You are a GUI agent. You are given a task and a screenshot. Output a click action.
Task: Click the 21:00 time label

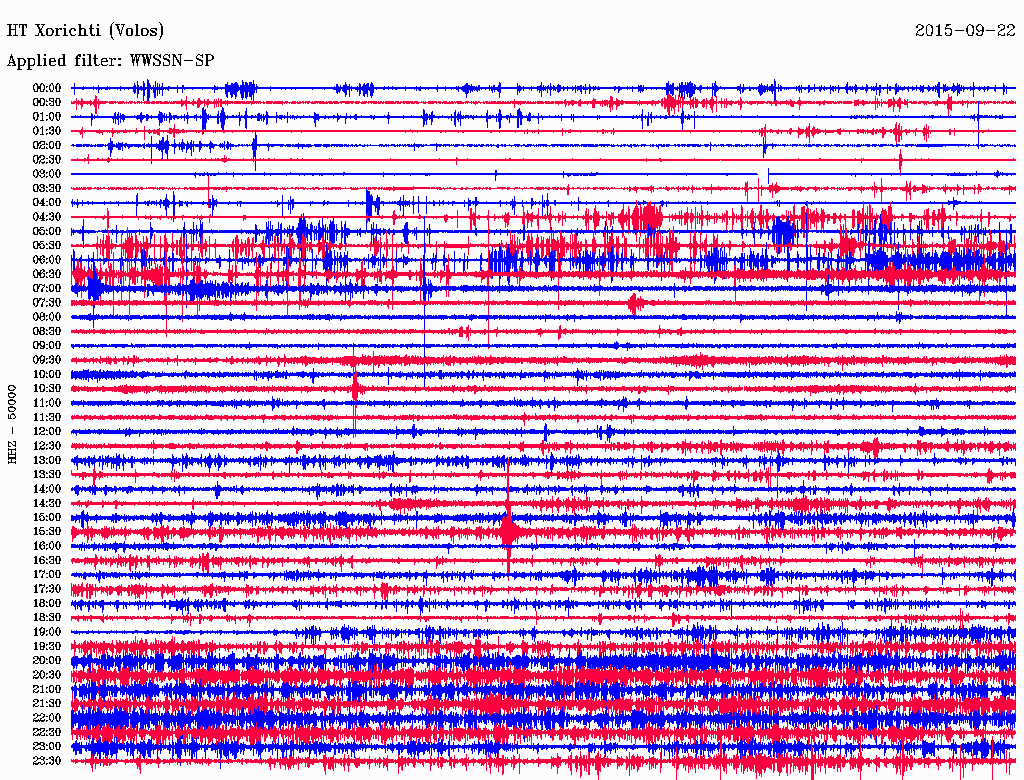pos(47,689)
